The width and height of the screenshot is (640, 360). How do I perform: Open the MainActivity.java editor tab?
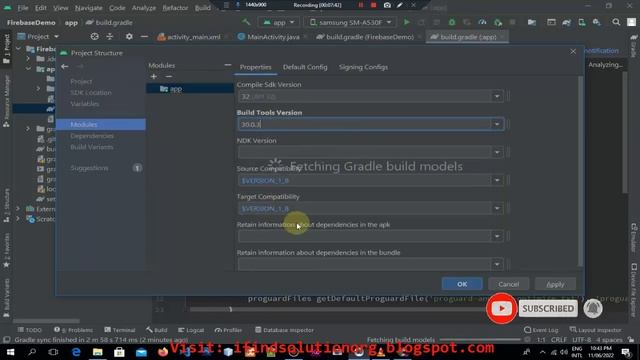click(x=273, y=37)
